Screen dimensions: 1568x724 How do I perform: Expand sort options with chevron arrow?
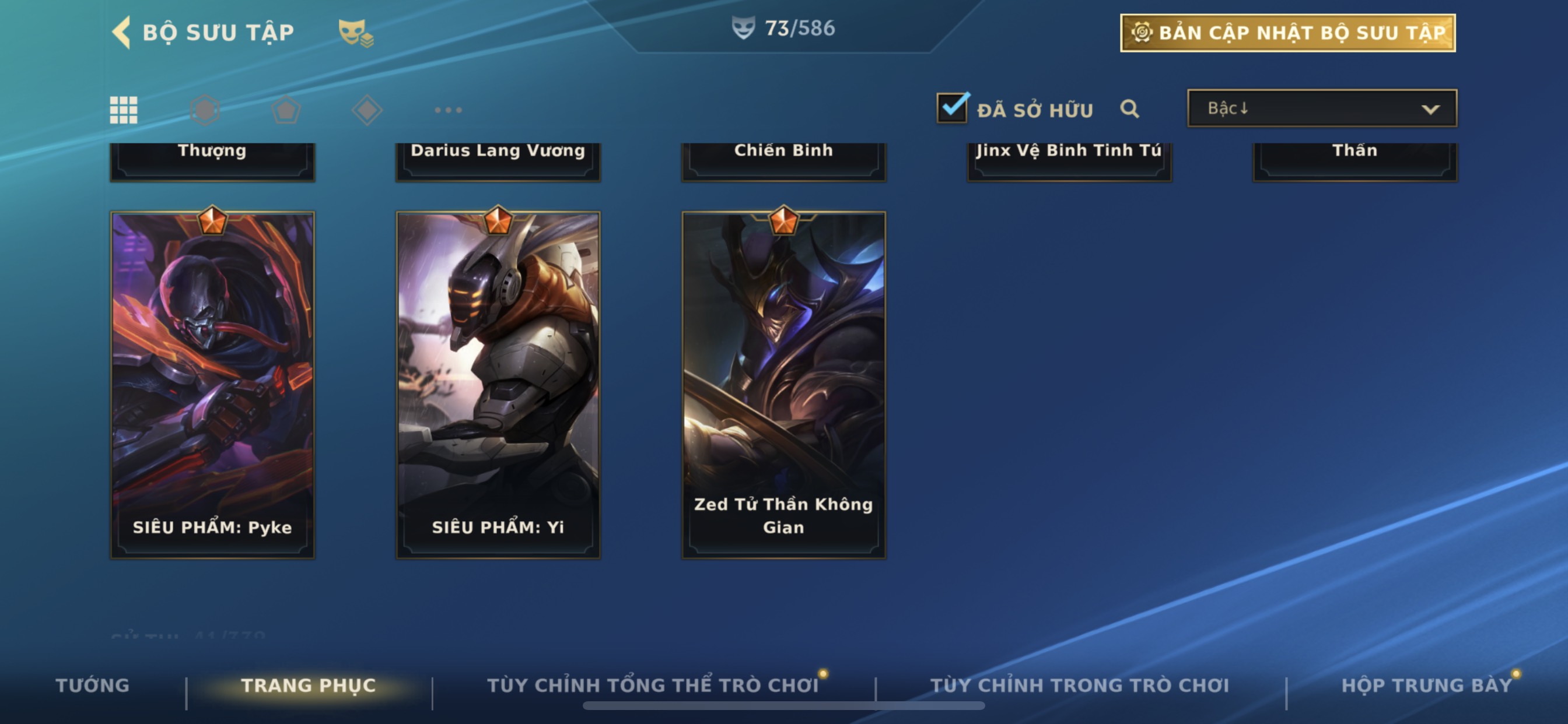tap(1430, 110)
